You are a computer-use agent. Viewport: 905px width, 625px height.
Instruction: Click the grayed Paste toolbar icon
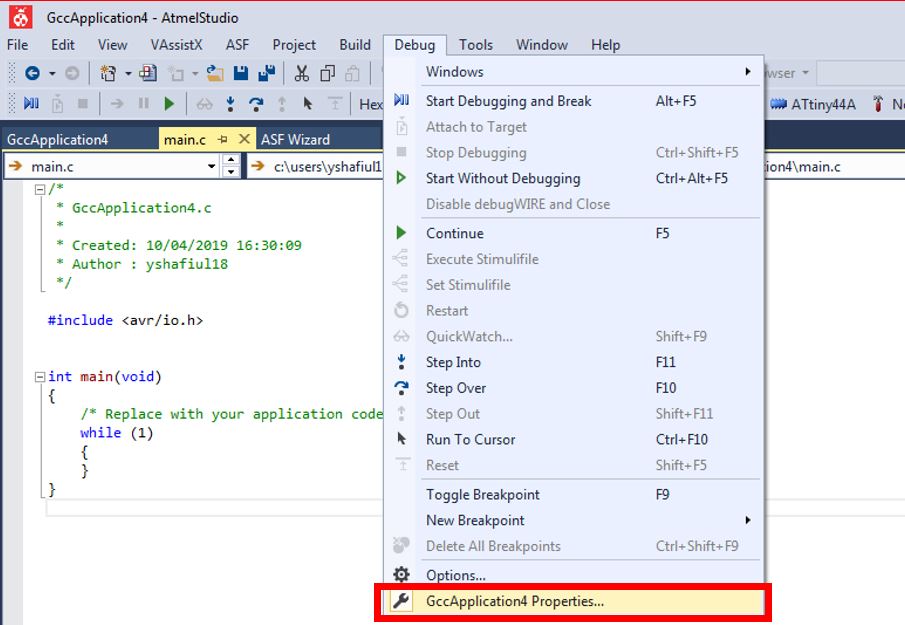(x=353, y=73)
